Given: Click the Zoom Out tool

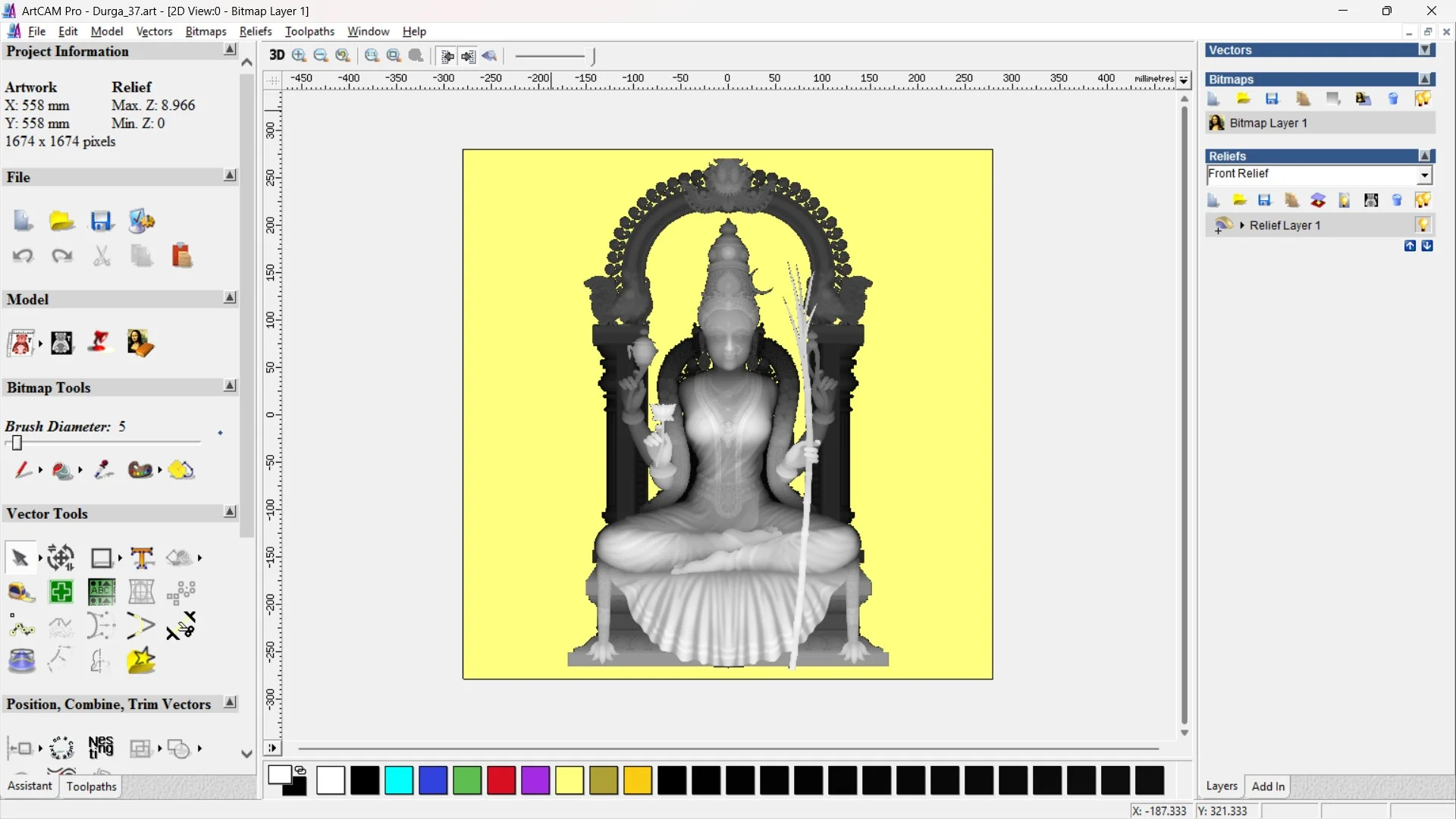Looking at the screenshot, I should (x=321, y=55).
